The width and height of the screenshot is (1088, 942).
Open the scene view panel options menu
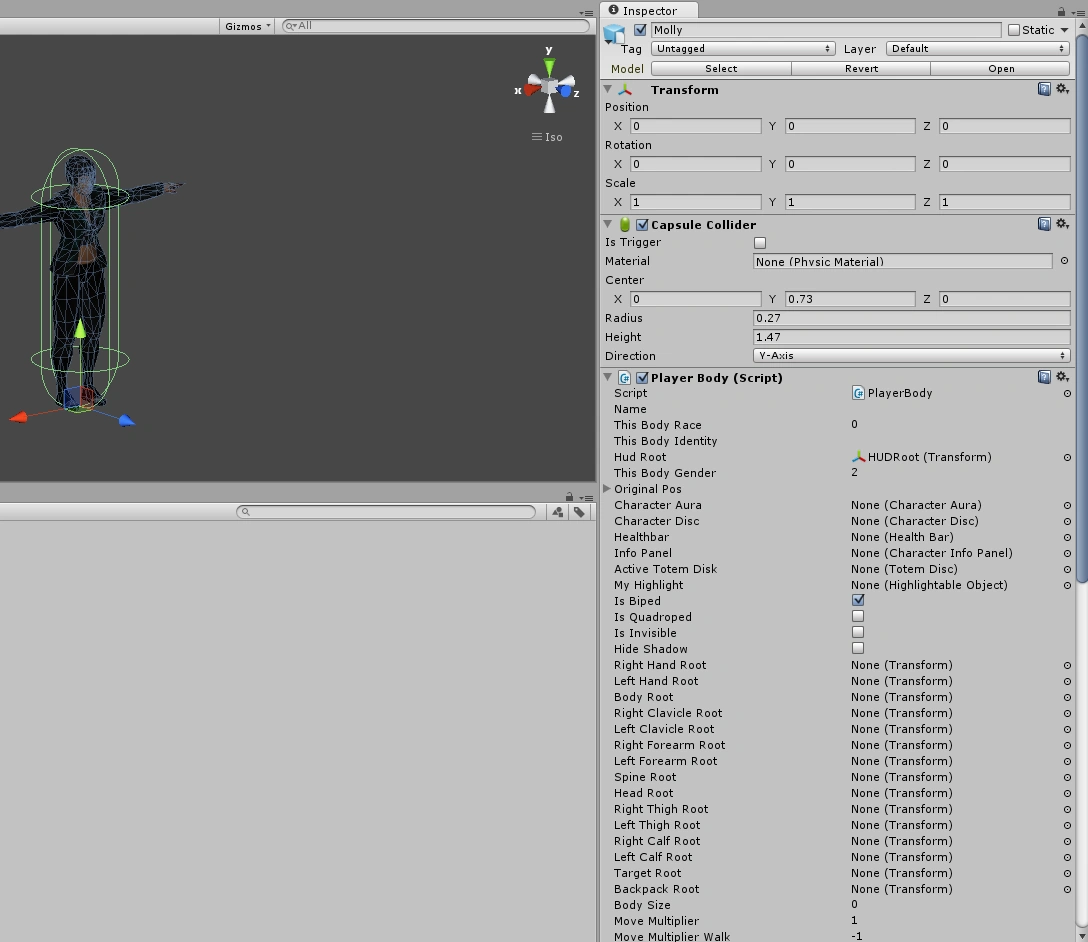coord(586,12)
